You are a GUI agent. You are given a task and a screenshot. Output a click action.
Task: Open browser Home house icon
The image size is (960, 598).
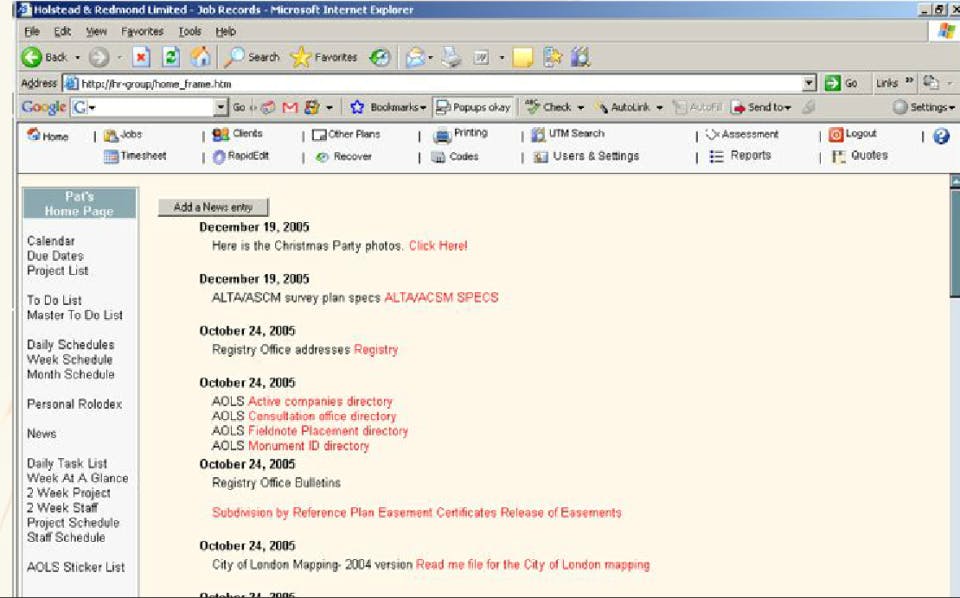200,58
